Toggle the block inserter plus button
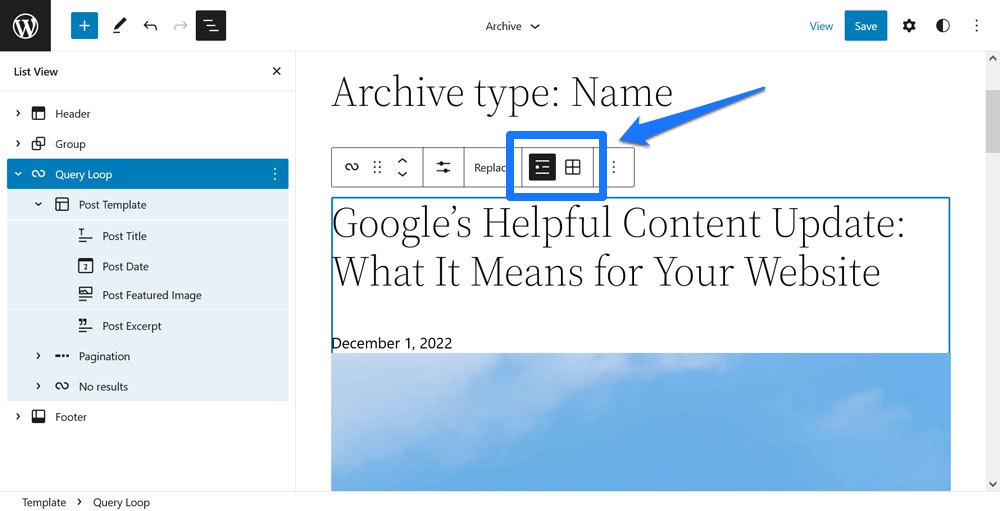This screenshot has width=1000, height=511. pos(84,26)
